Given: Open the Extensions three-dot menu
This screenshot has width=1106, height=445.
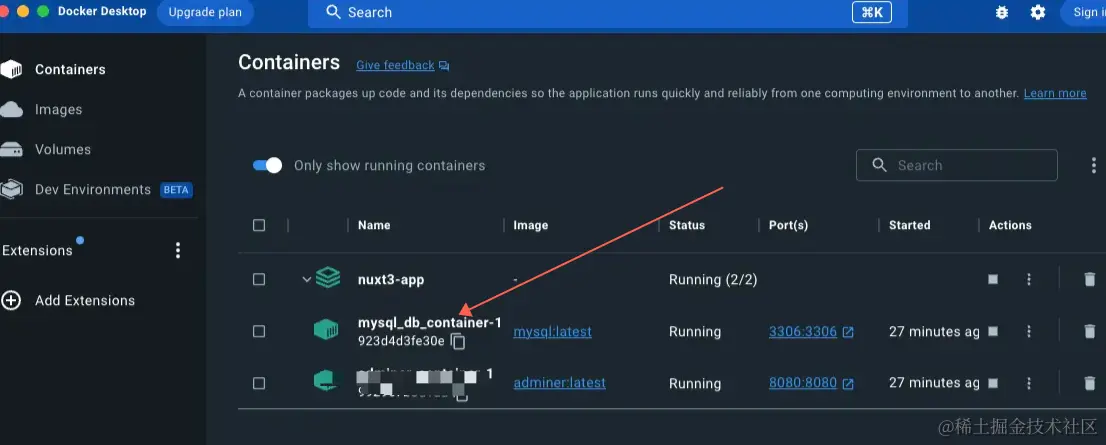Looking at the screenshot, I should click(178, 250).
